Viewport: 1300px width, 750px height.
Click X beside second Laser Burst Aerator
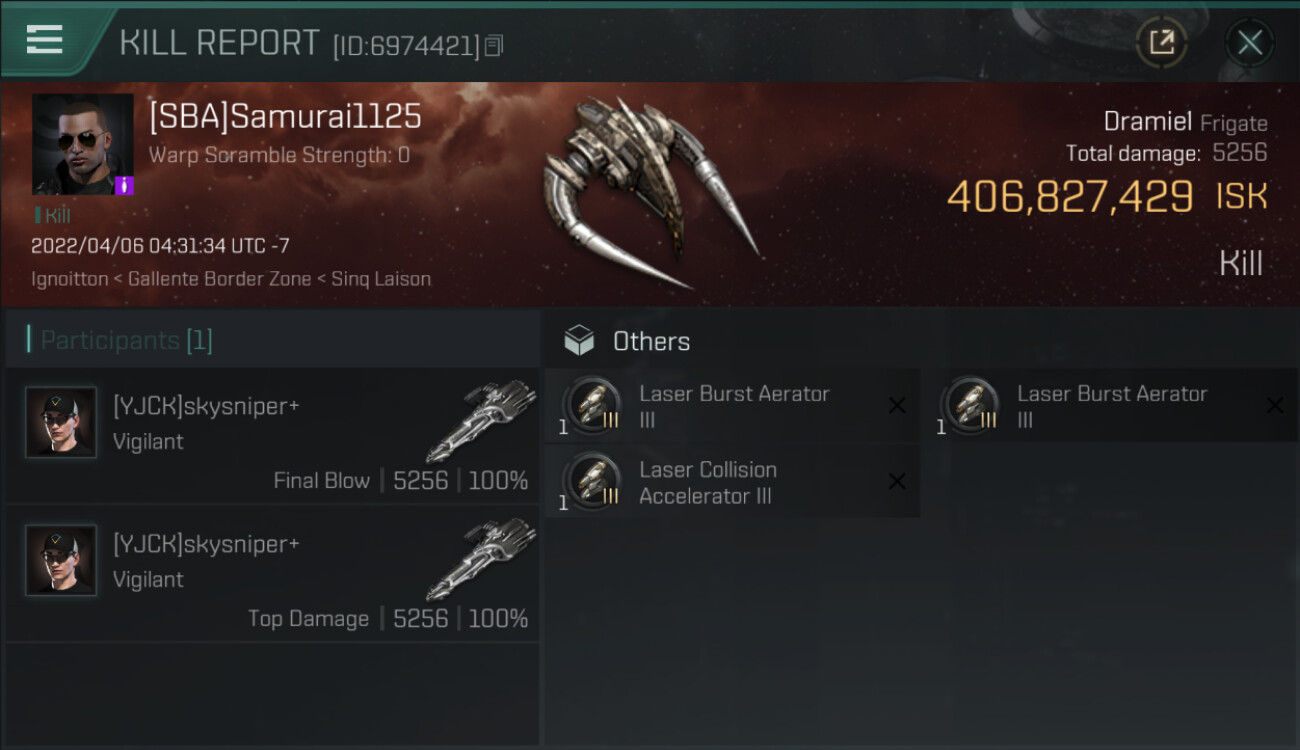pos(1275,405)
